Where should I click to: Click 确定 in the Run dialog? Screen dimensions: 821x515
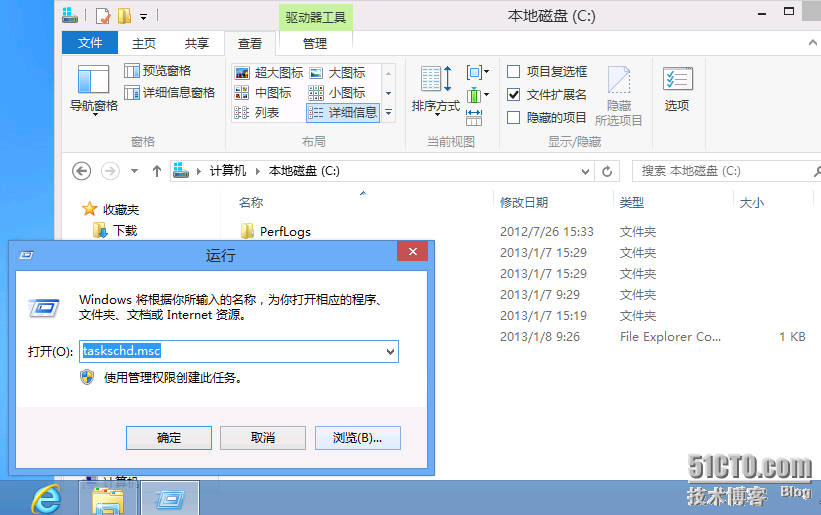[x=169, y=438]
